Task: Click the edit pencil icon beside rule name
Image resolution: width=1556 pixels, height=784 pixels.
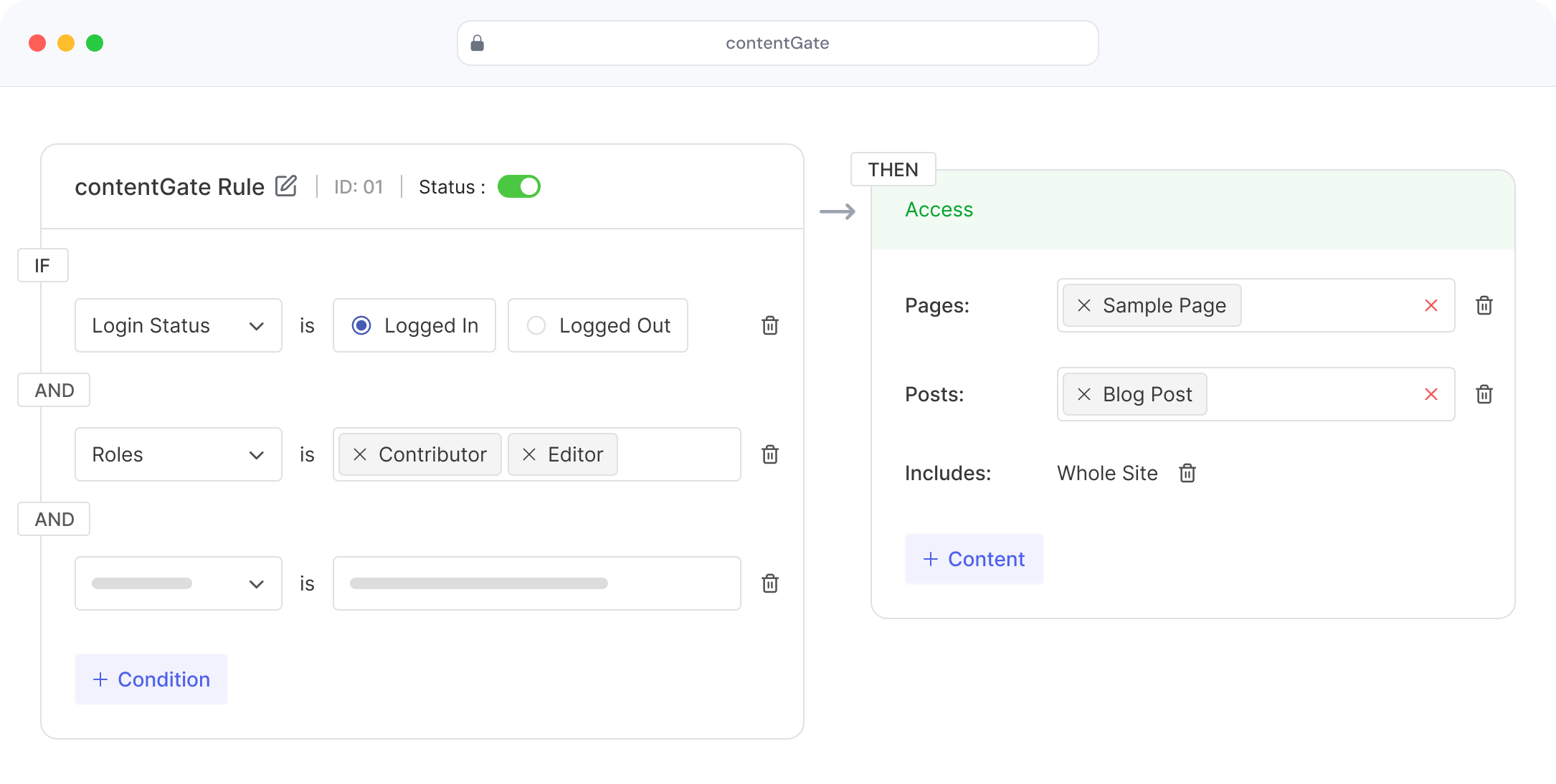Action: (x=286, y=186)
